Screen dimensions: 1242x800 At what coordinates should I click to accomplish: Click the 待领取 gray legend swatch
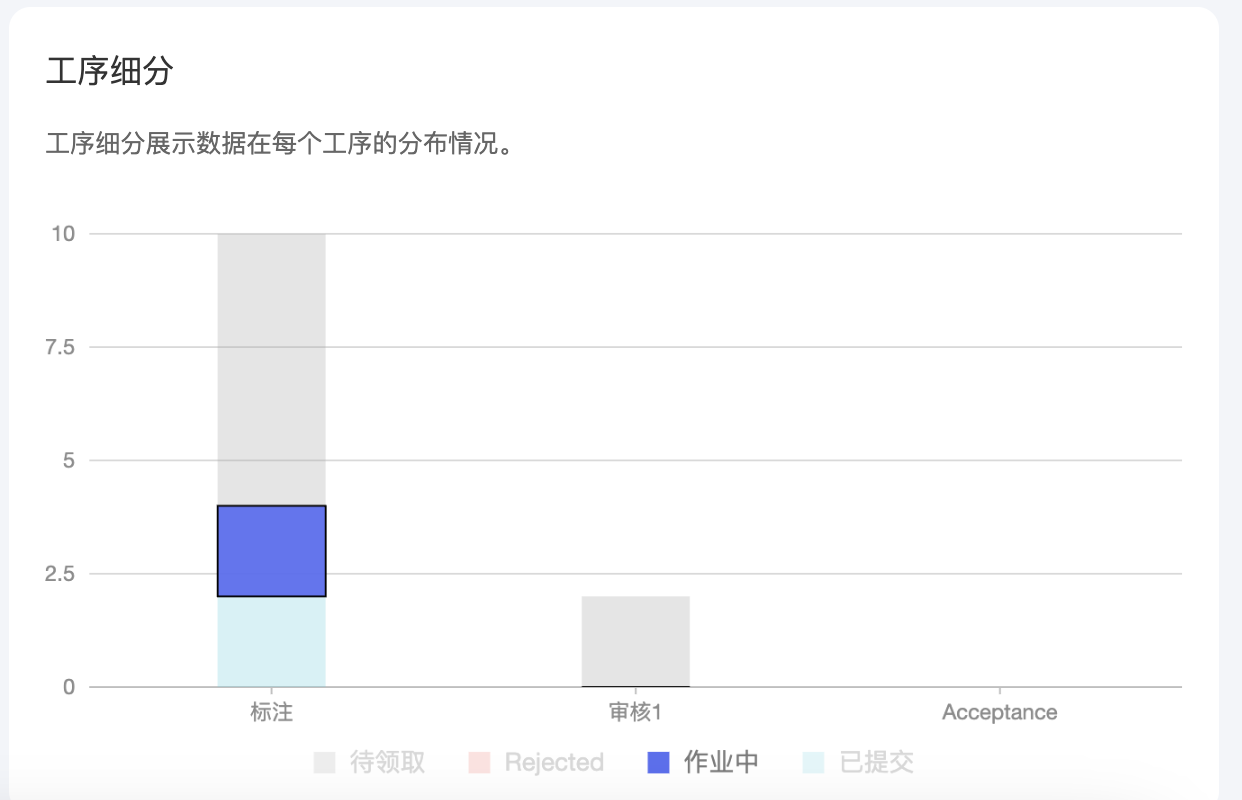tap(324, 763)
